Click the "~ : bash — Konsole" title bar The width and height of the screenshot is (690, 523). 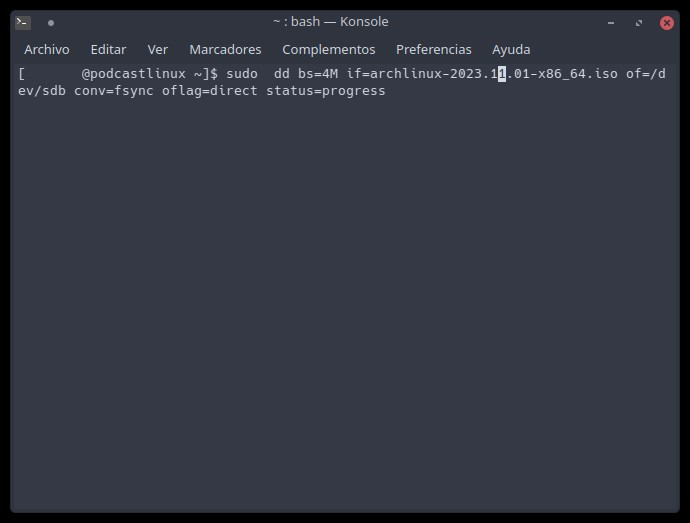tap(330, 22)
